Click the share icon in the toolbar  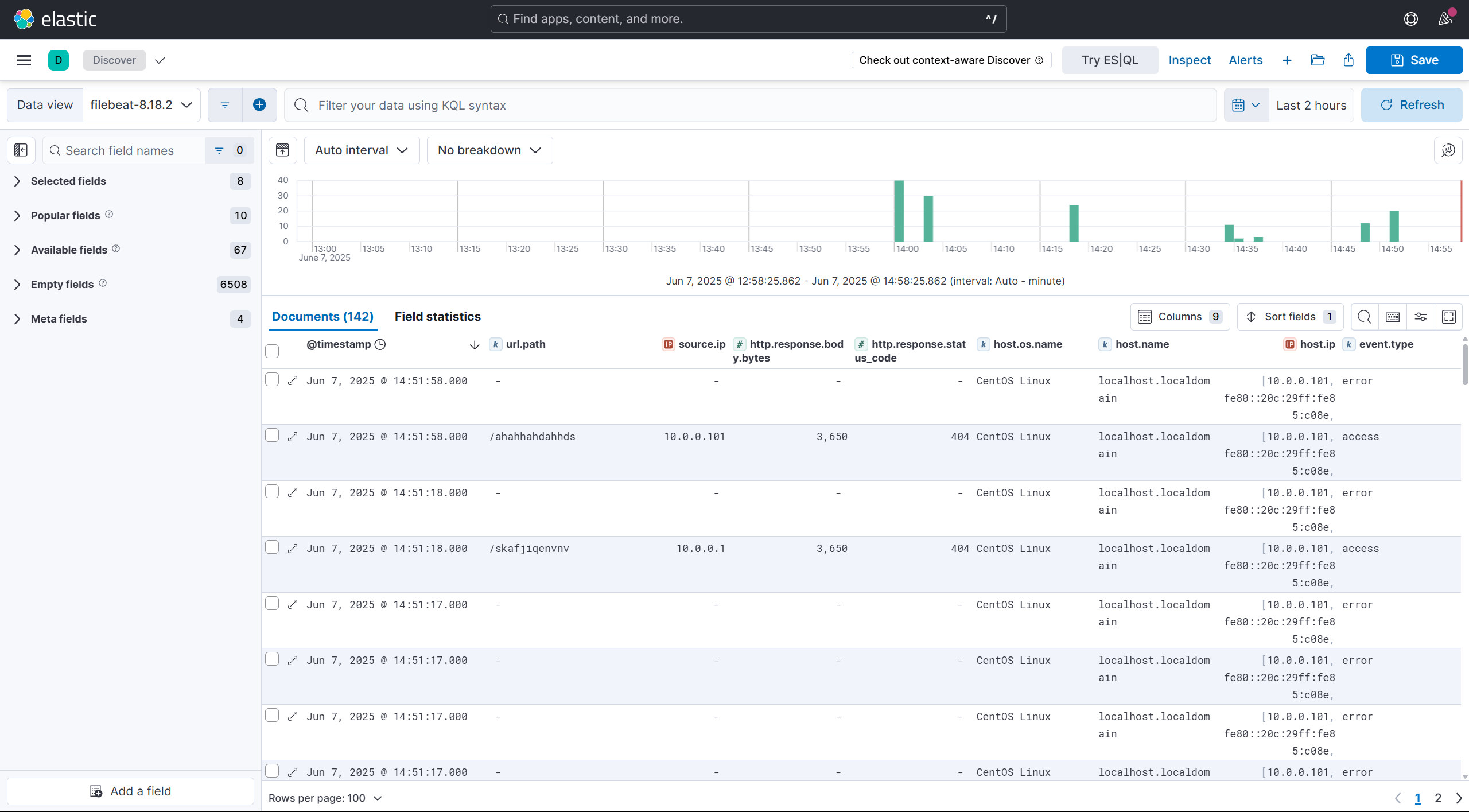tap(1348, 60)
